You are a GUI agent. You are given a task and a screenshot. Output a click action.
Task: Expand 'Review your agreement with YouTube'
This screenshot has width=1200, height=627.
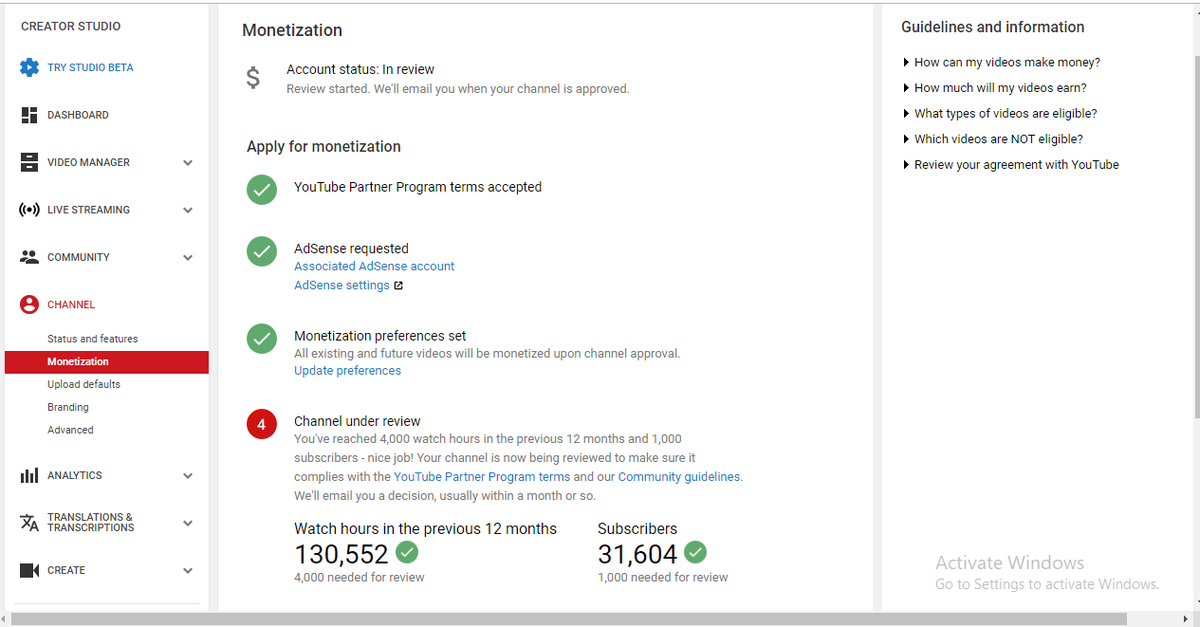(1010, 165)
